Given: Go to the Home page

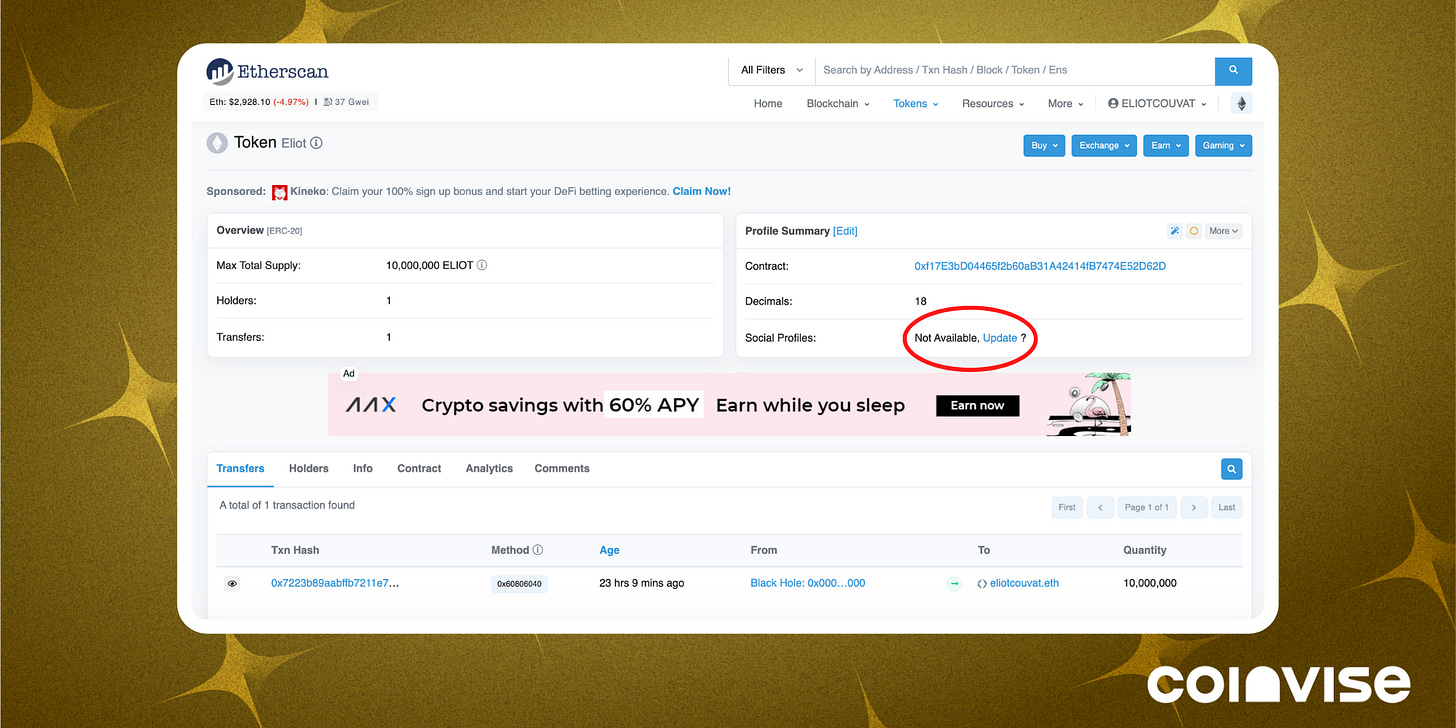Looking at the screenshot, I should (768, 103).
